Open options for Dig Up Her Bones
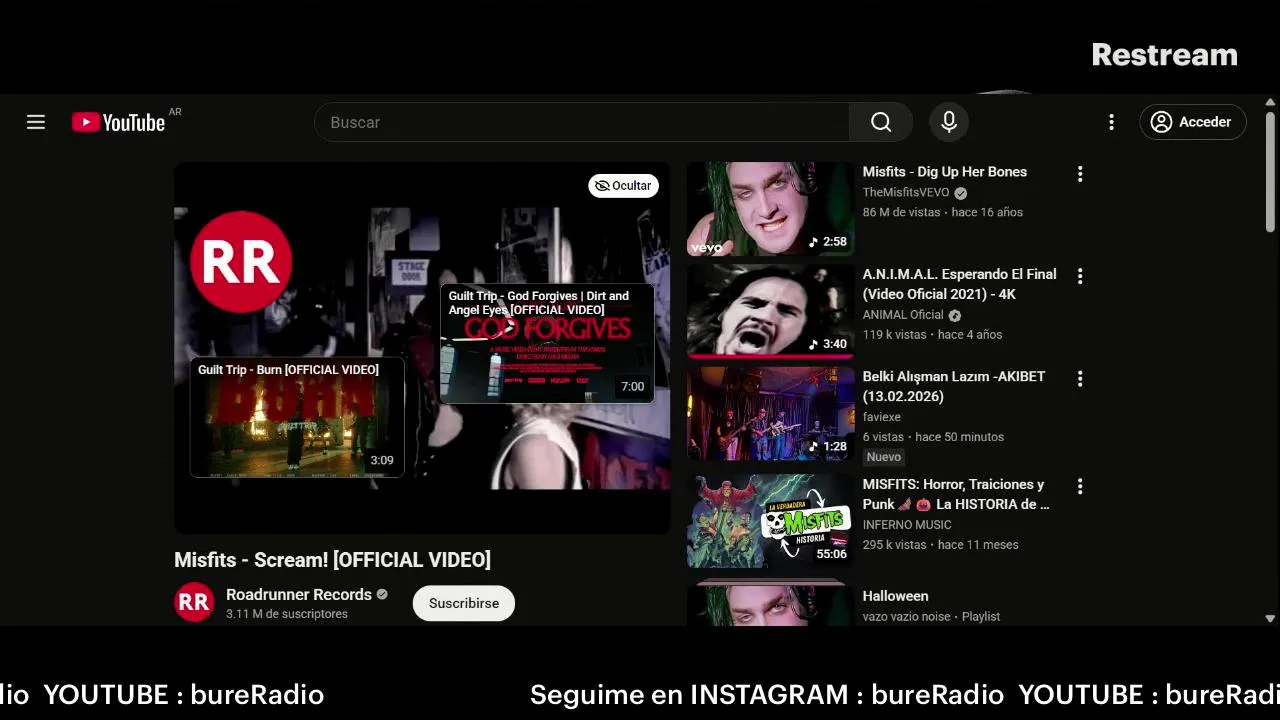The height and width of the screenshot is (720, 1280). (x=1080, y=174)
